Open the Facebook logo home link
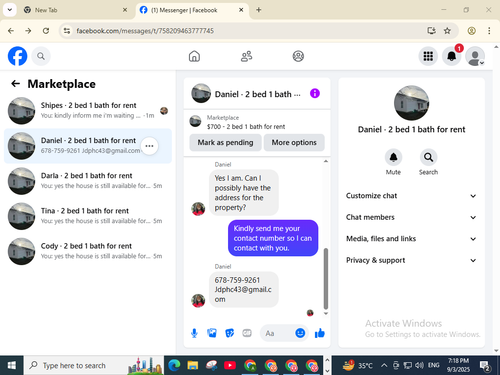 (17, 56)
